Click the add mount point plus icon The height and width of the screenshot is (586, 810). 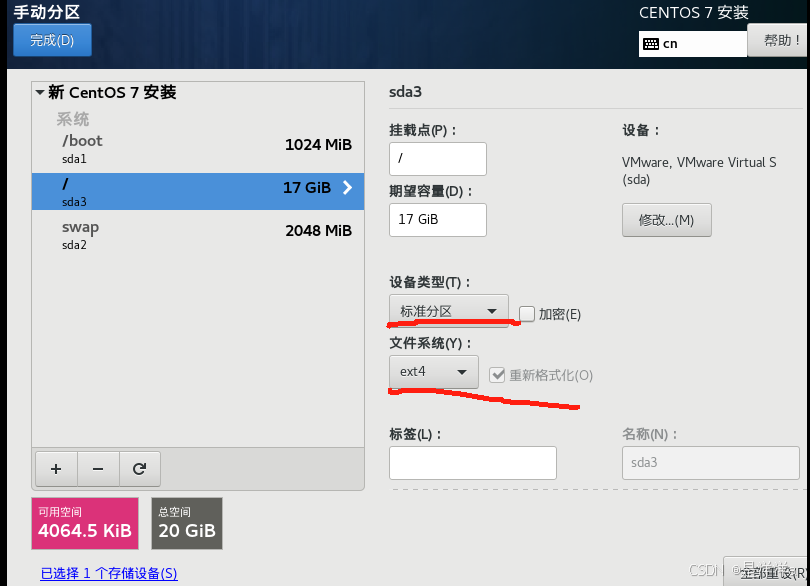[56, 469]
